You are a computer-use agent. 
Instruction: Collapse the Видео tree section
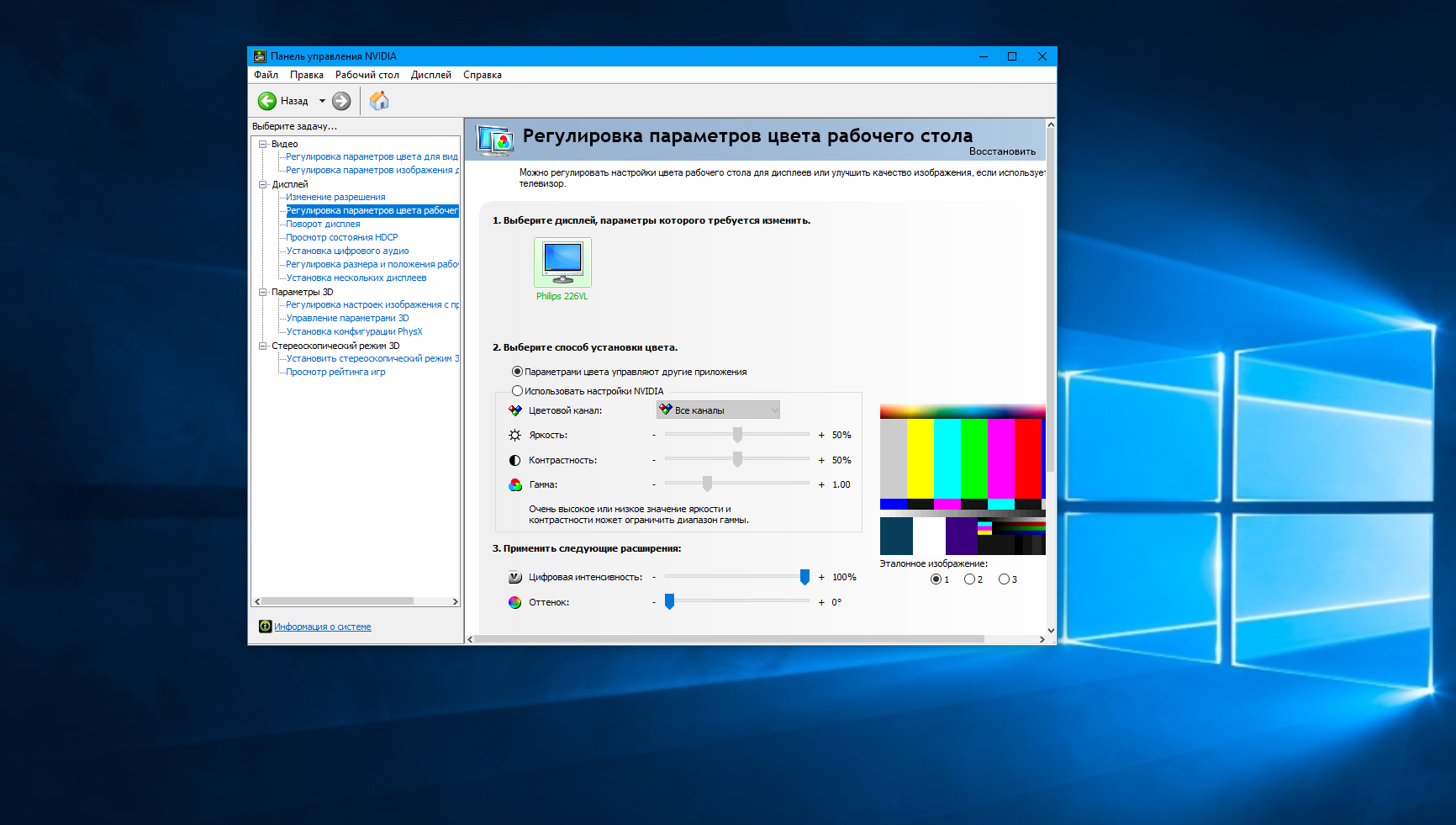(x=262, y=144)
